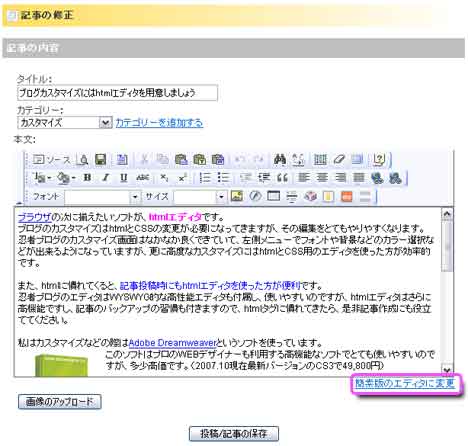
Task: Open the preview magnifier icon
Action: (x=82, y=160)
